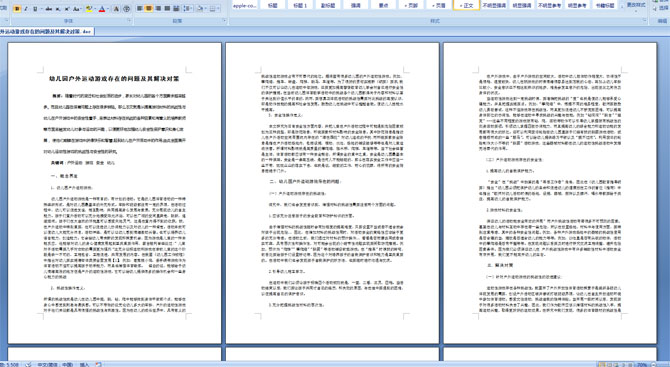The width and height of the screenshot is (670, 367).
Task: Click the text highlight color icon
Action: coord(89,9)
